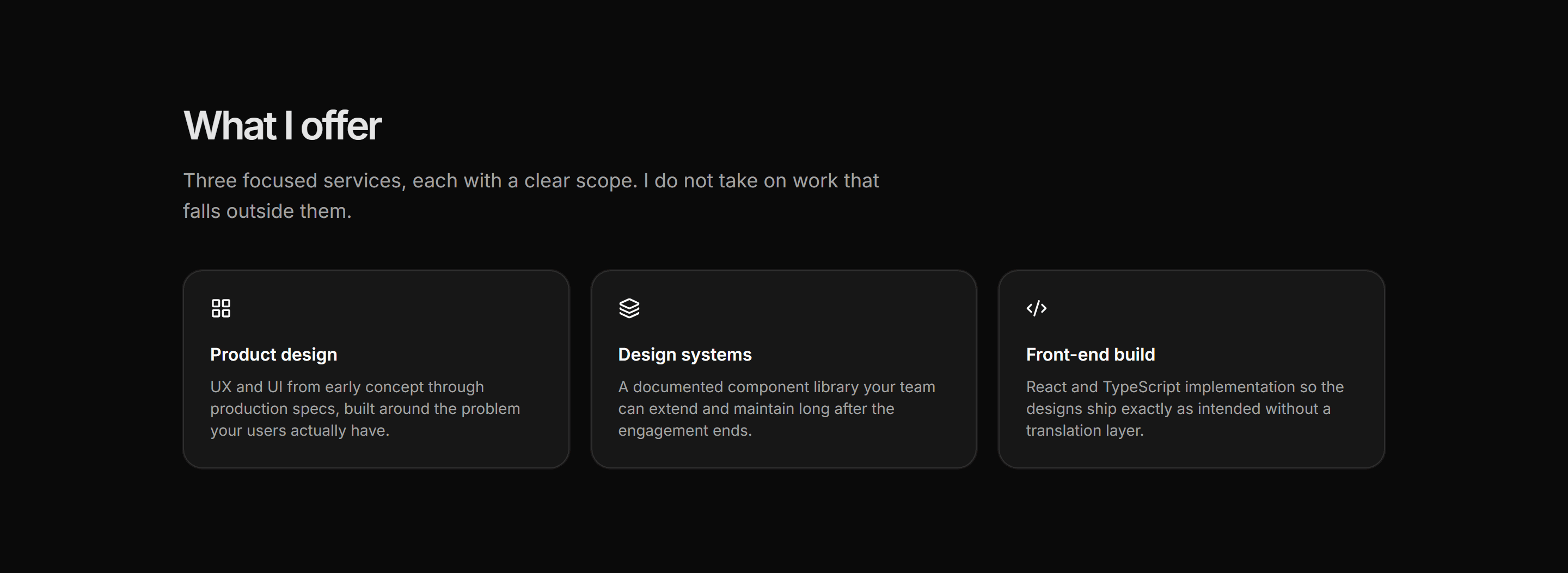1568x573 pixels.
Task: Select the 'Product design' card title
Action: click(273, 355)
